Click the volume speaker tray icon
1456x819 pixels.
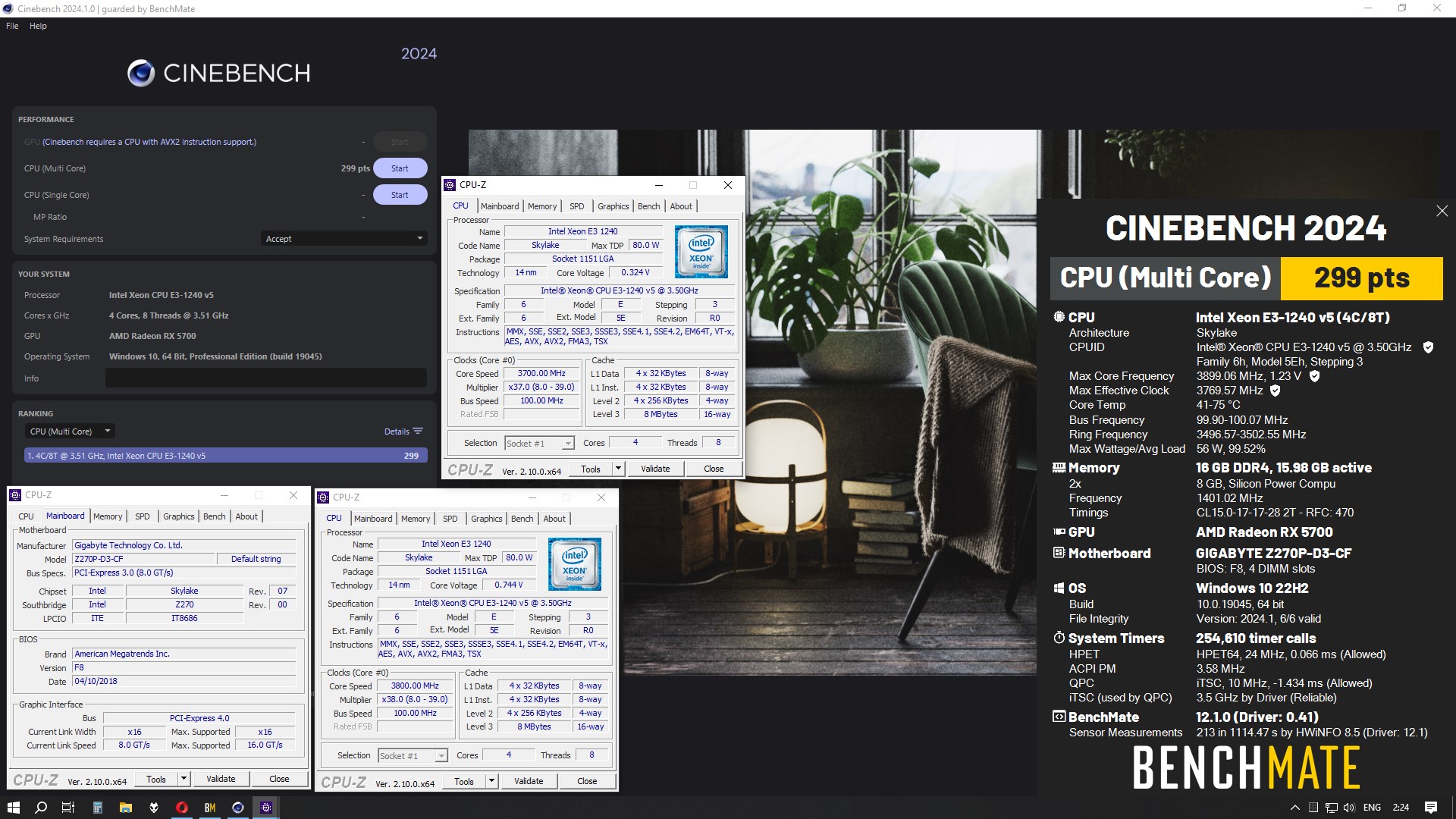pos(1349,808)
